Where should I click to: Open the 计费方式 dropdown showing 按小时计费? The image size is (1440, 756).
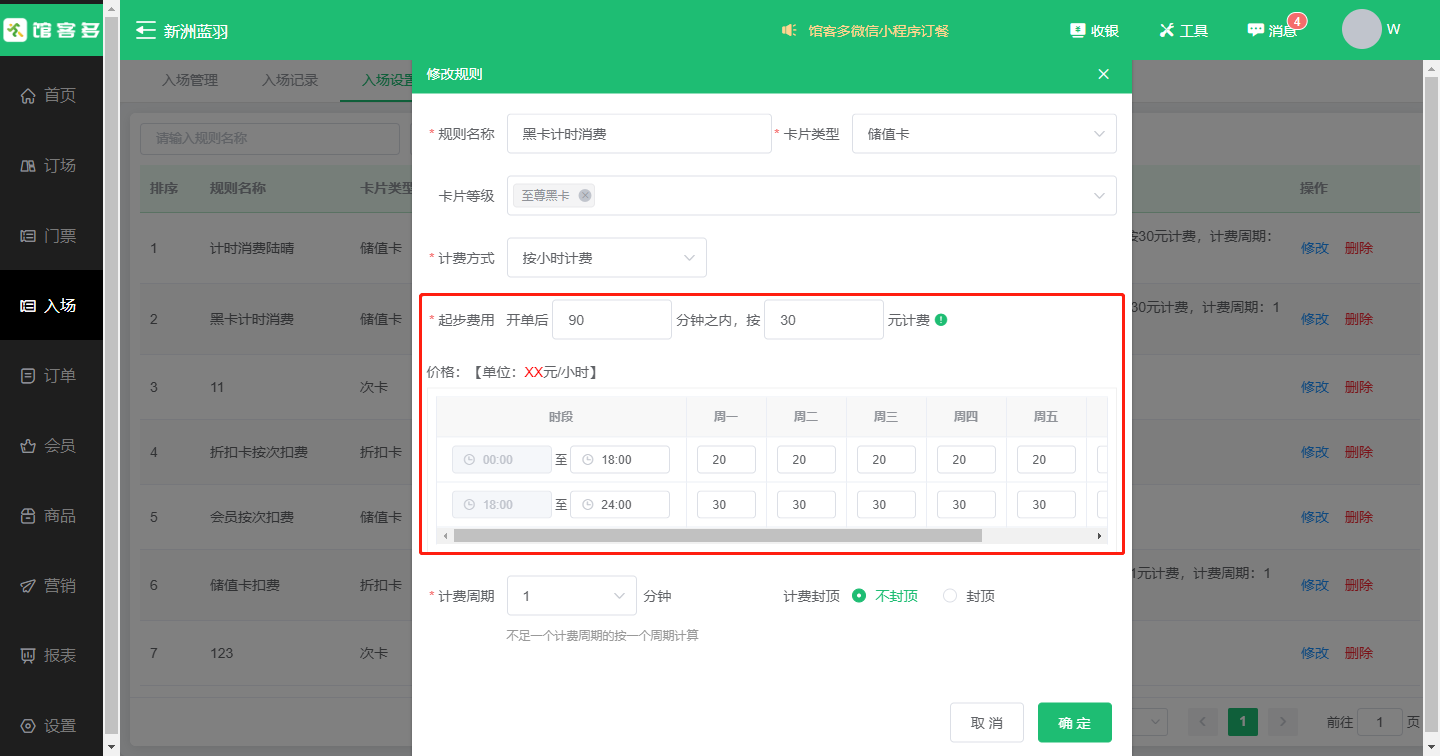[x=606, y=258]
